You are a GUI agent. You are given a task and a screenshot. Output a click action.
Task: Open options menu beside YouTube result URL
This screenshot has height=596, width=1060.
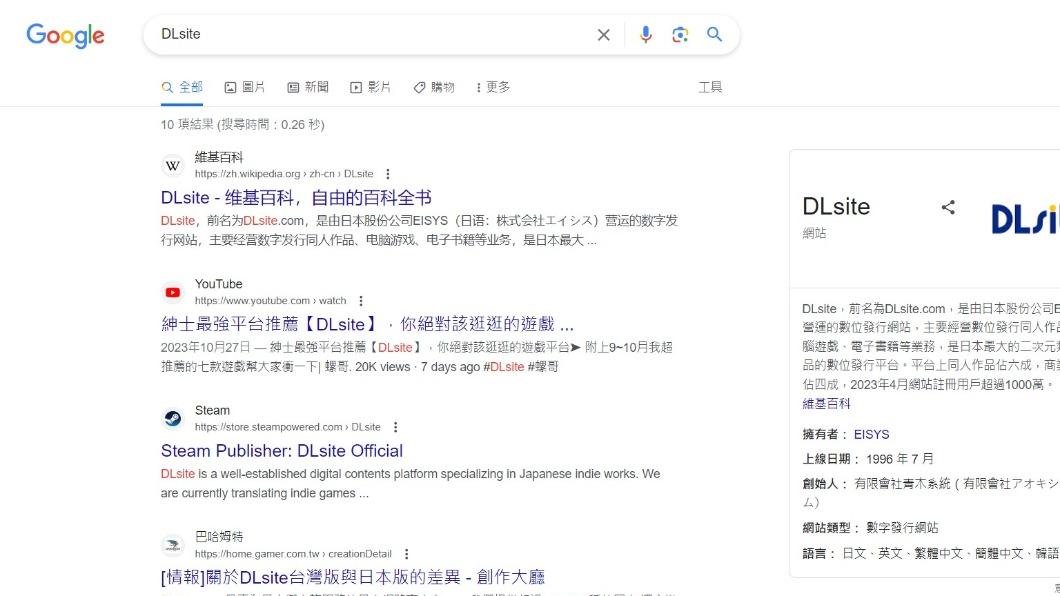361,301
